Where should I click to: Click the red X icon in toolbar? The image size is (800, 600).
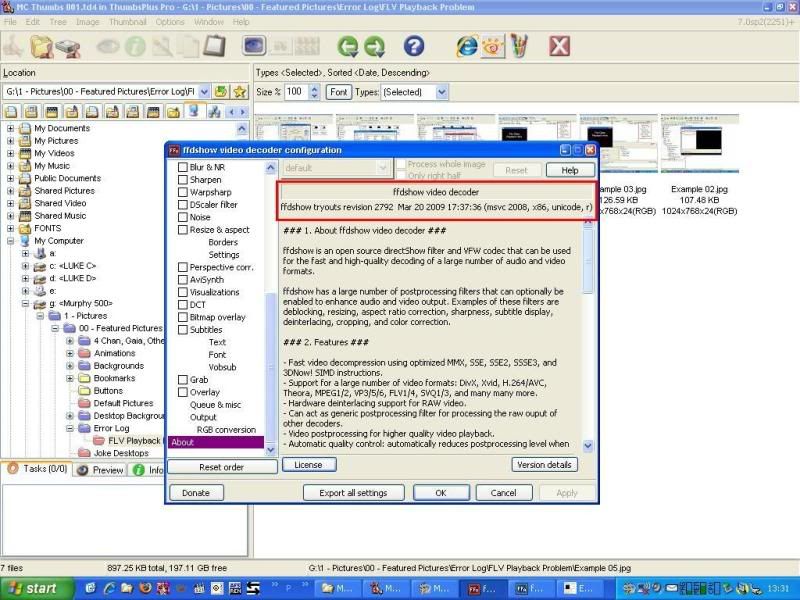[559, 46]
